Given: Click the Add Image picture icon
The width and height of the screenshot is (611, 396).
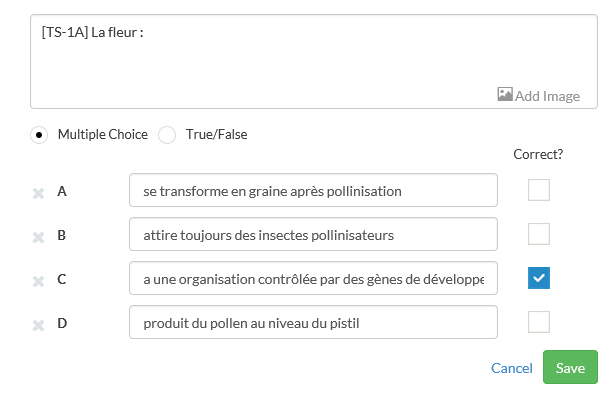Looking at the screenshot, I should (x=505, y=94).
